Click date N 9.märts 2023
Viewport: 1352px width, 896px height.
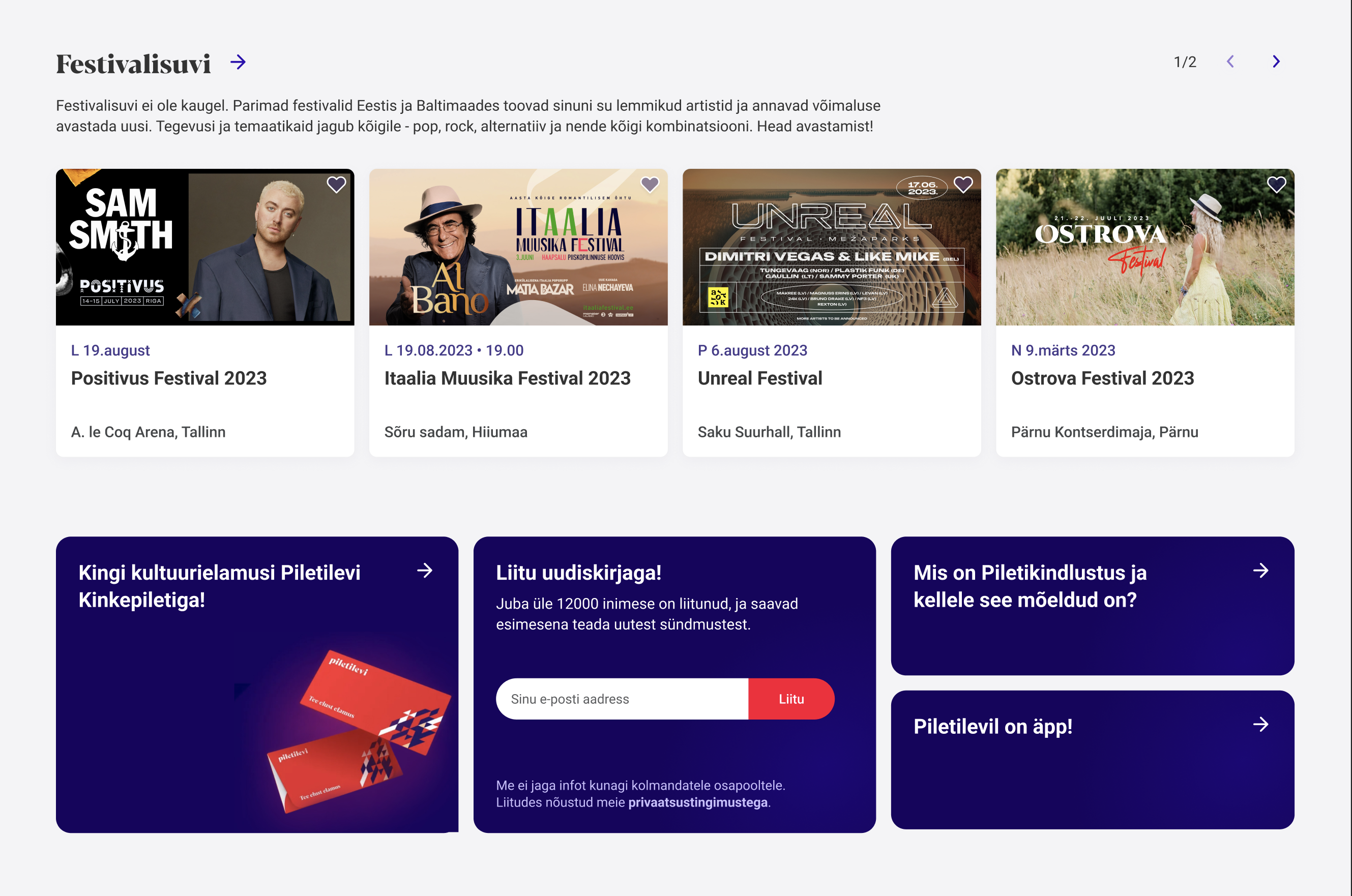click(x=1064, y=350)
